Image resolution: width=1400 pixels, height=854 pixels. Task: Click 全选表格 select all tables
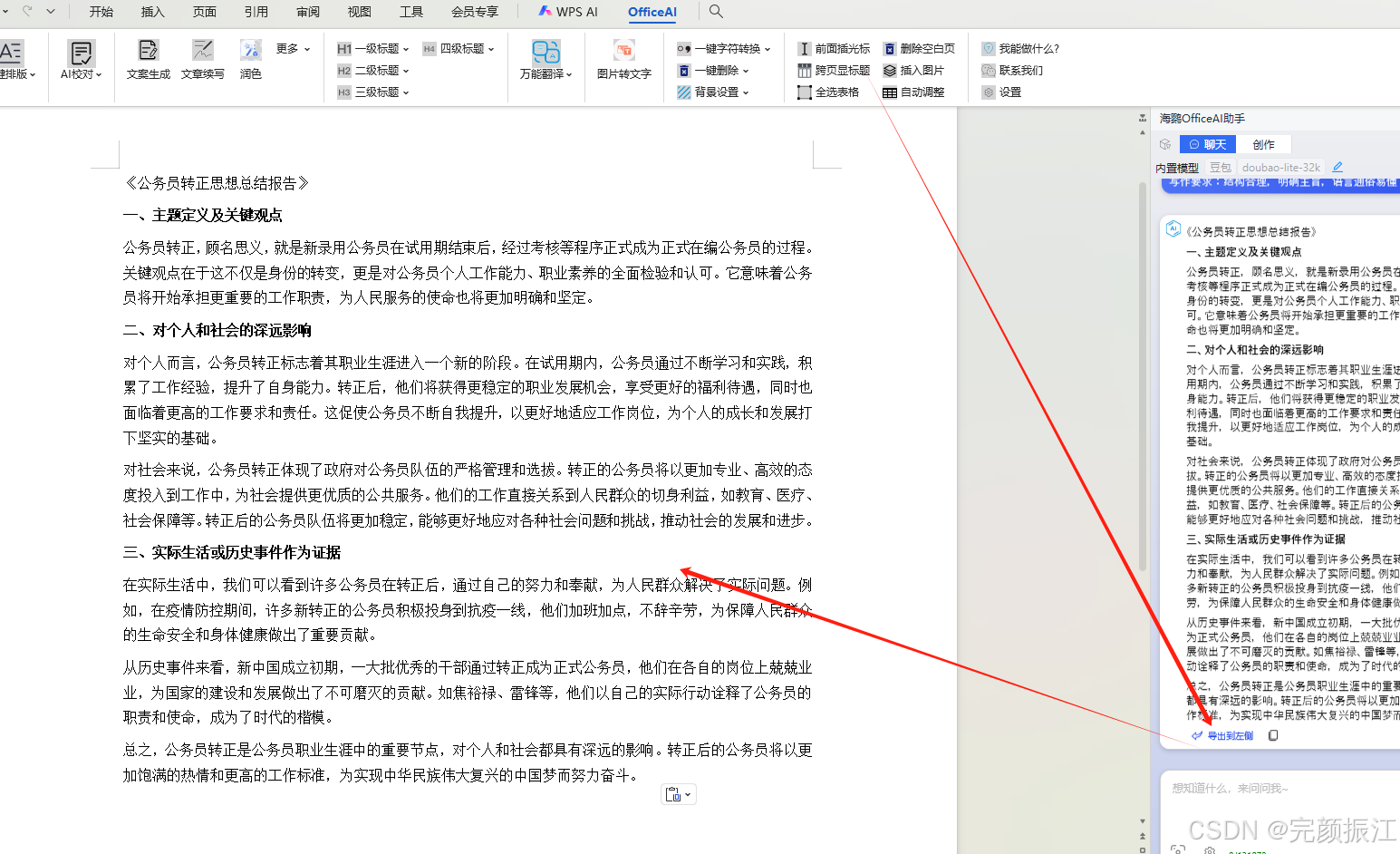(x=828, y=92)
